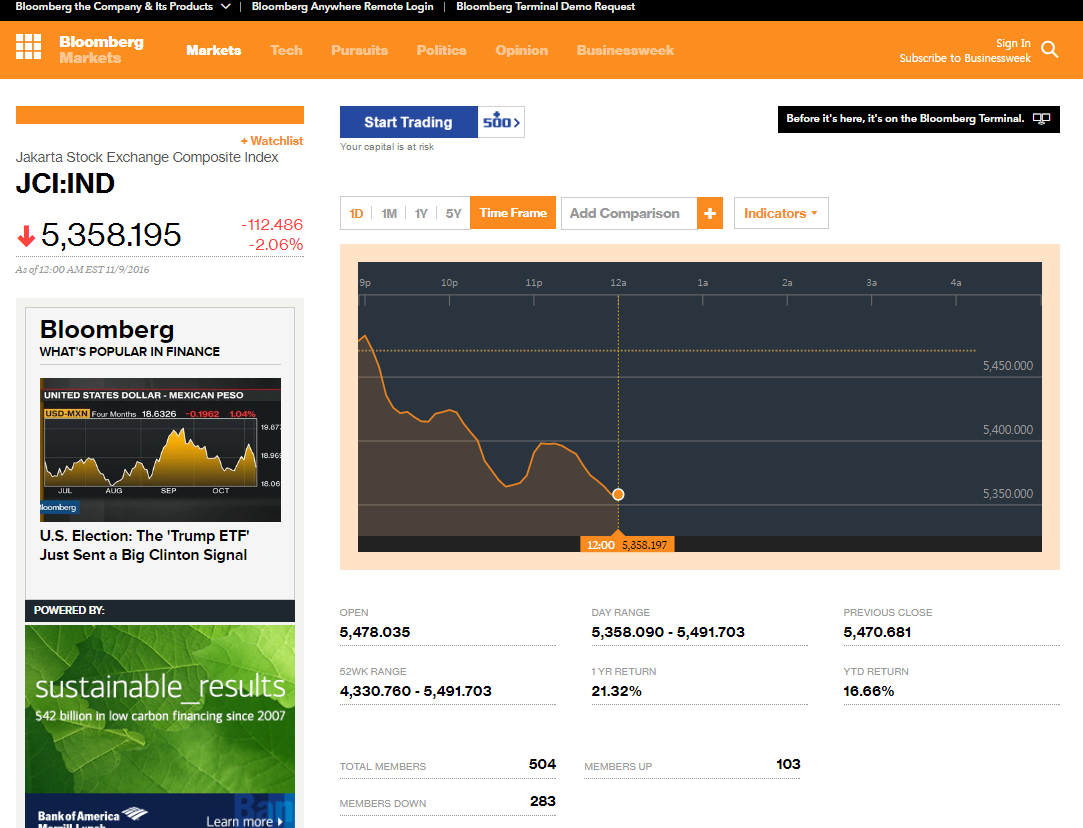The width and height of the screenshot is (1083, 828).
Task: Click the PREVIOUS CLOSE value 5,470.681
Action: click(x=877, y=632)
